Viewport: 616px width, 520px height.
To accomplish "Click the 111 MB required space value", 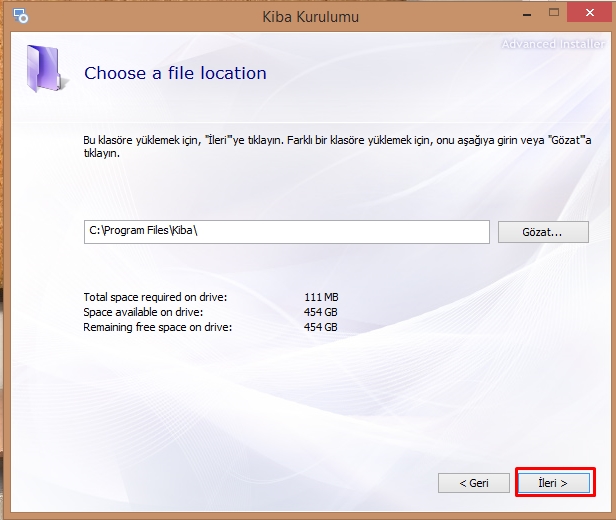I will (x=321, y=298).
